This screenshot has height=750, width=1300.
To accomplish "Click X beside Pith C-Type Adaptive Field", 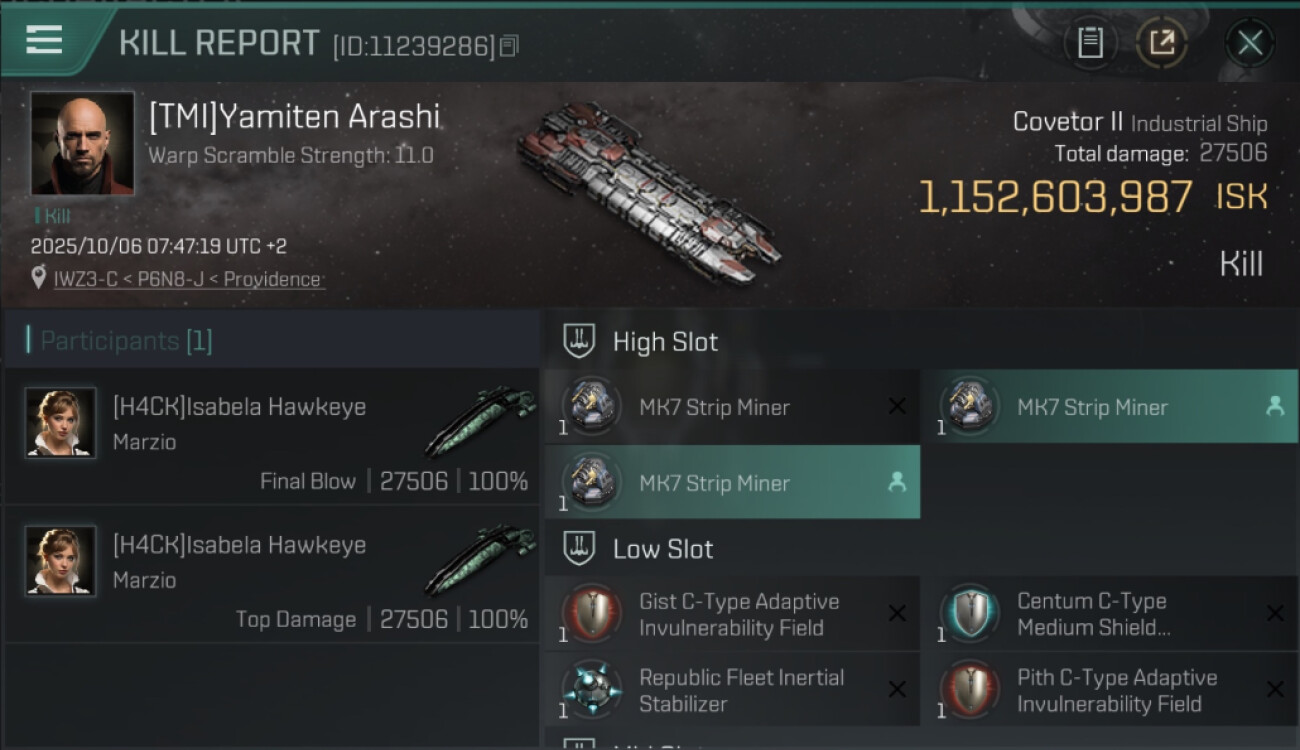I will pos(1274,689).
